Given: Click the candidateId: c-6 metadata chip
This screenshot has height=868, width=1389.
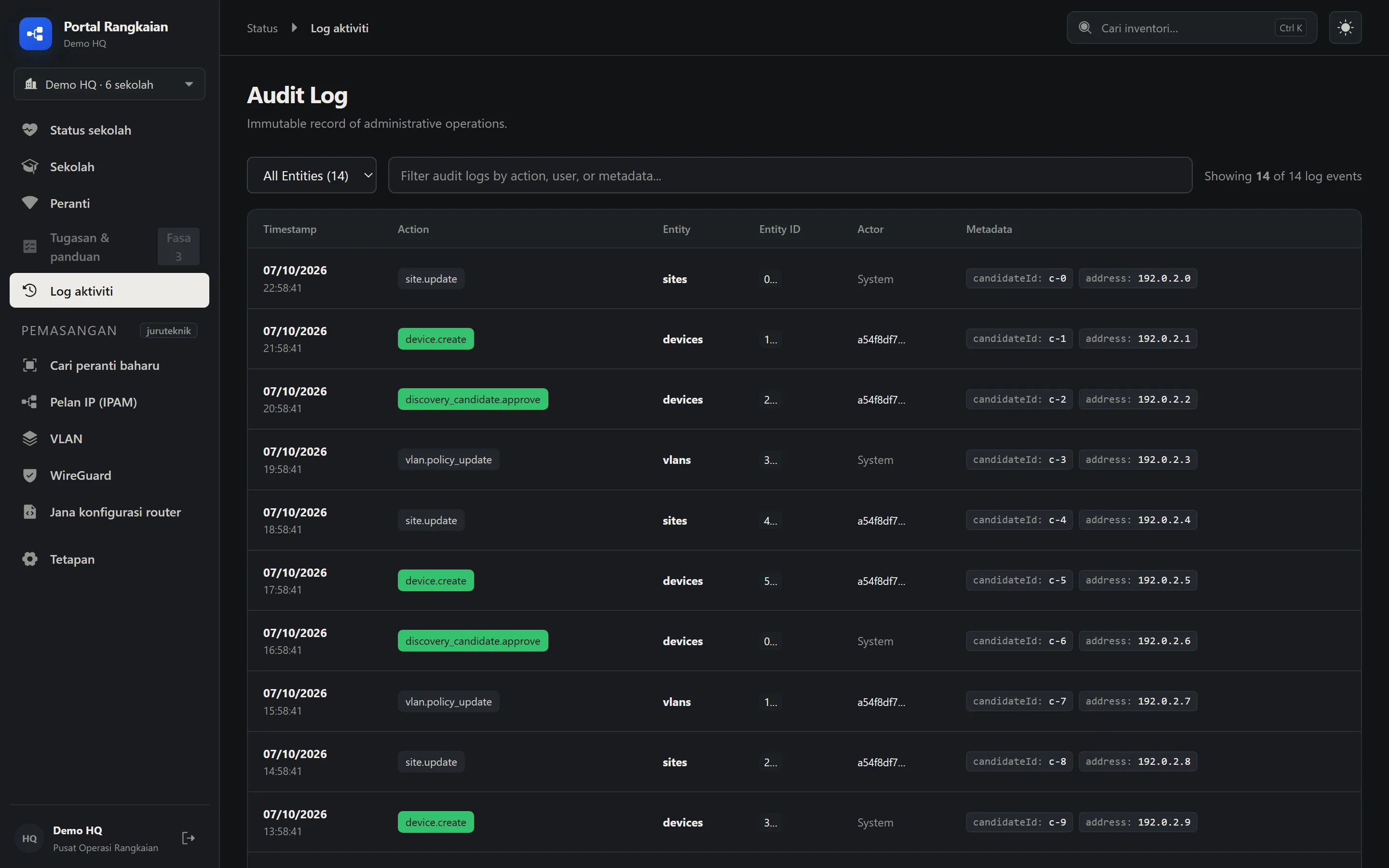Looking at the screenshot, I should tap(1020, 641).
